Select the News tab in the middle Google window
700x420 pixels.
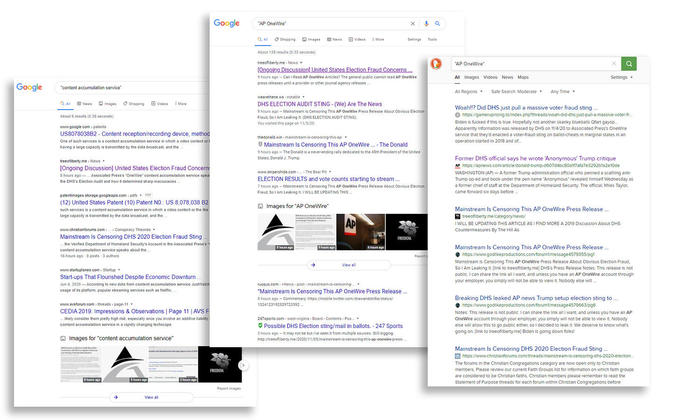(x=334, y=39)
